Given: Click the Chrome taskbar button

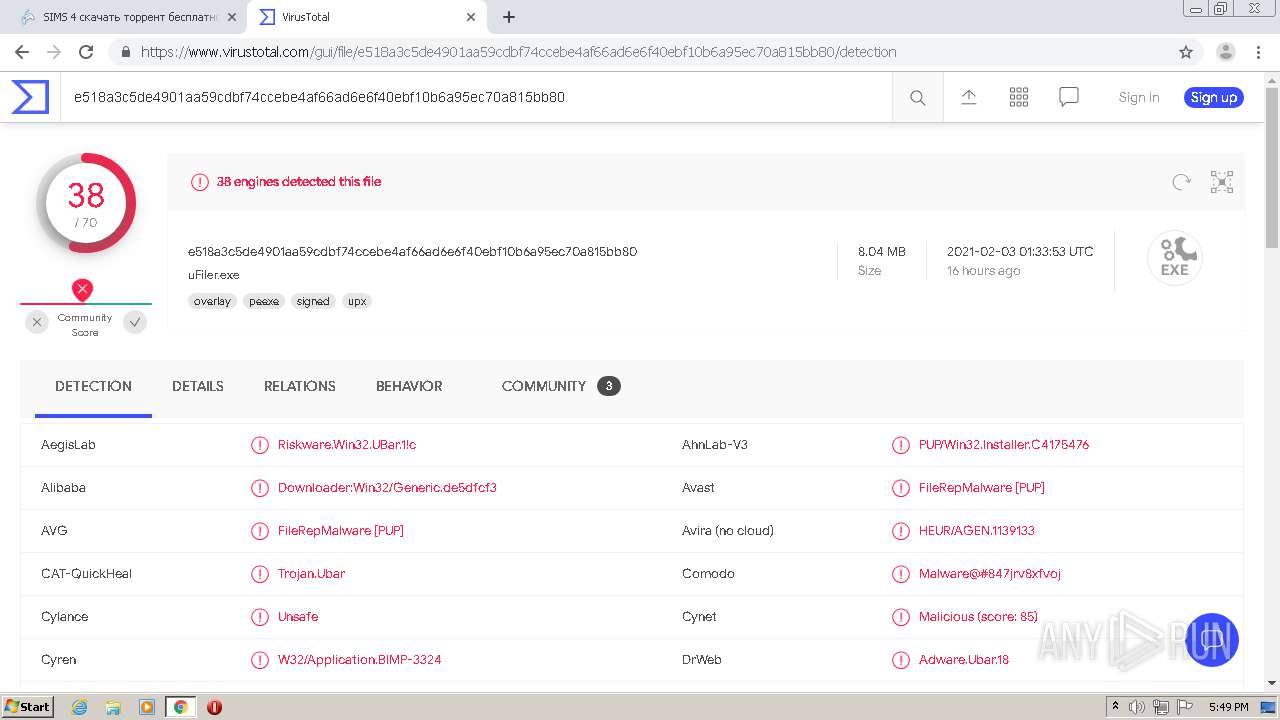Looking at the screenshot, I should pos(180,707).
